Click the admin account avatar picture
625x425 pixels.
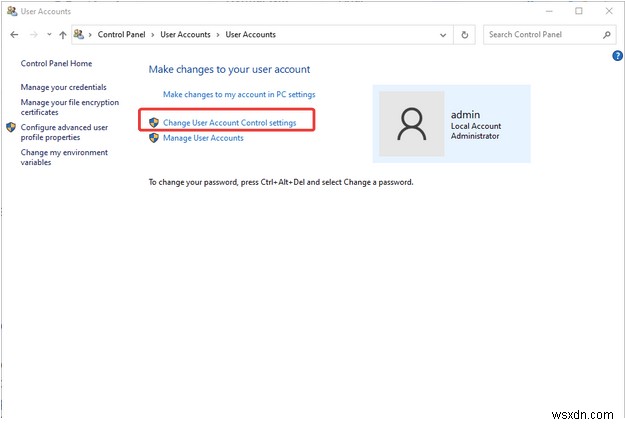(x=411, y=124)
